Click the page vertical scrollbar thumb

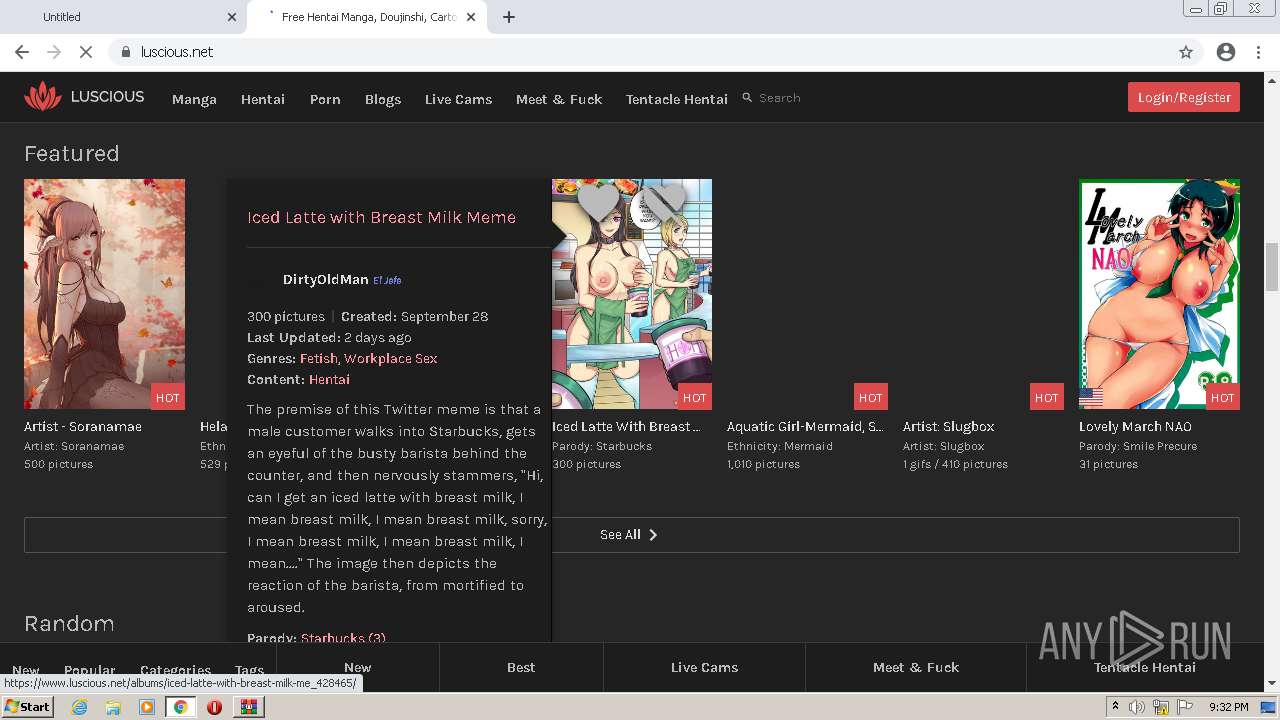(1272, 265)
